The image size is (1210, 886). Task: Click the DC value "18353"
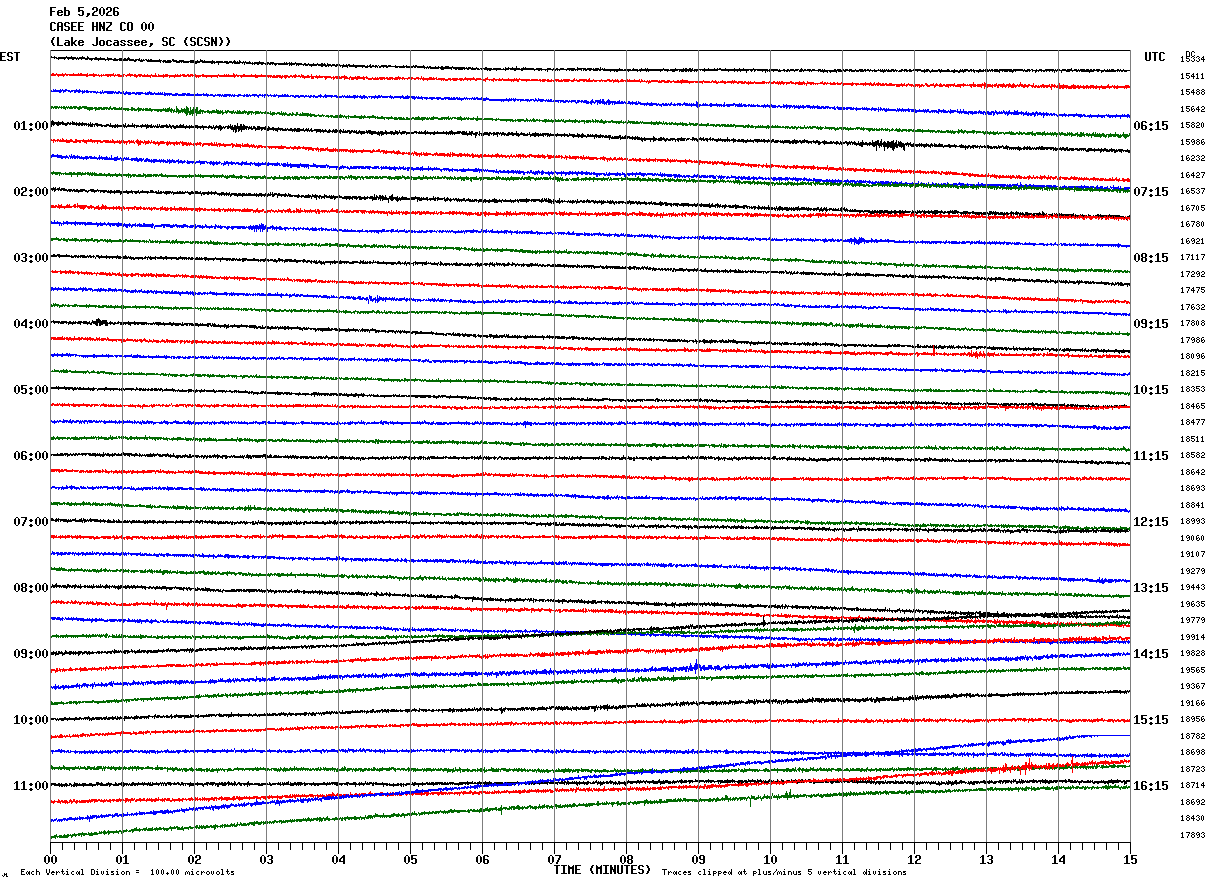pos(1192,390)
